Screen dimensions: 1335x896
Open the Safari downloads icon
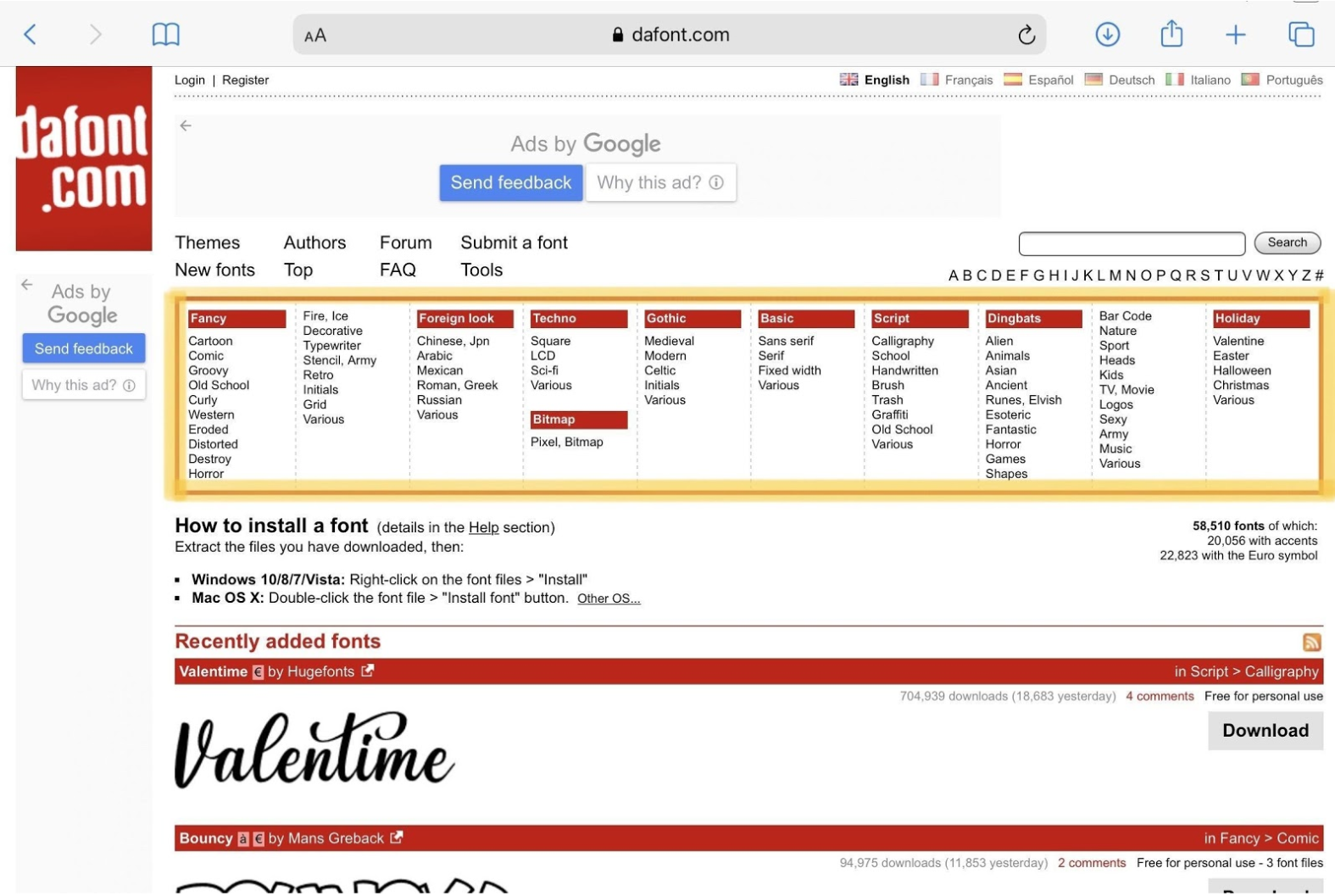click(x=1107, y=35)
